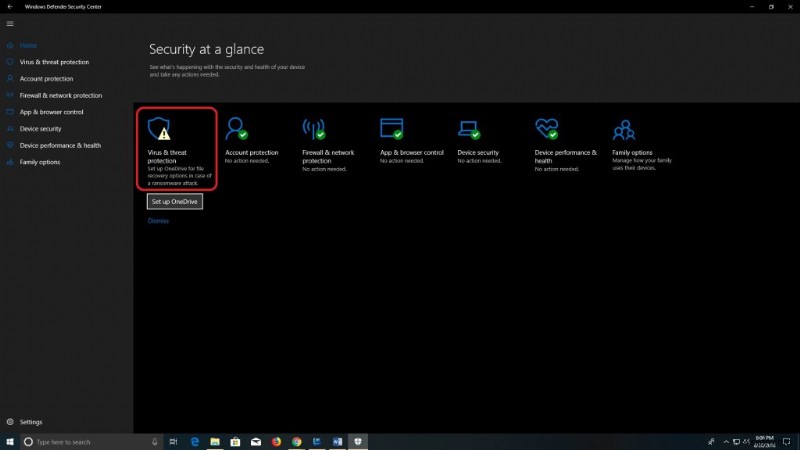Open File Explorer from the taskbar
Image resolution: width=800 pixels, height=450 pixels.
[x=215, y=442]
